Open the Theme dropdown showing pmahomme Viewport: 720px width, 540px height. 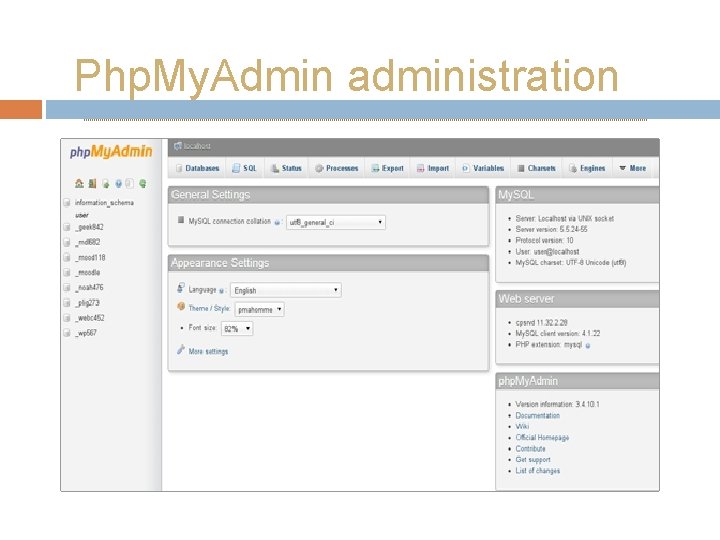pos(259,309)
